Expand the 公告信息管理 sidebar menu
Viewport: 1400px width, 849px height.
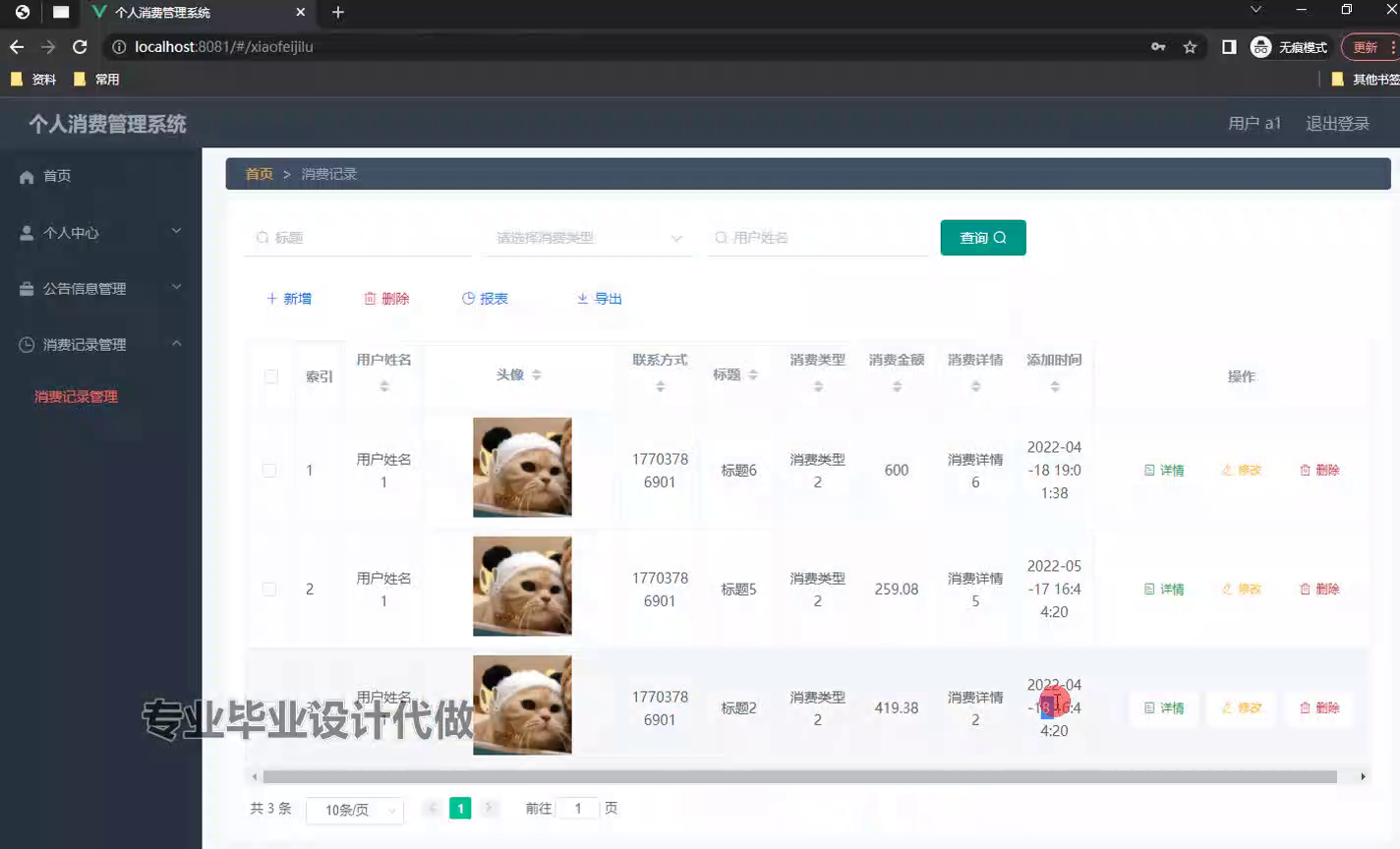tap(101, 289)
